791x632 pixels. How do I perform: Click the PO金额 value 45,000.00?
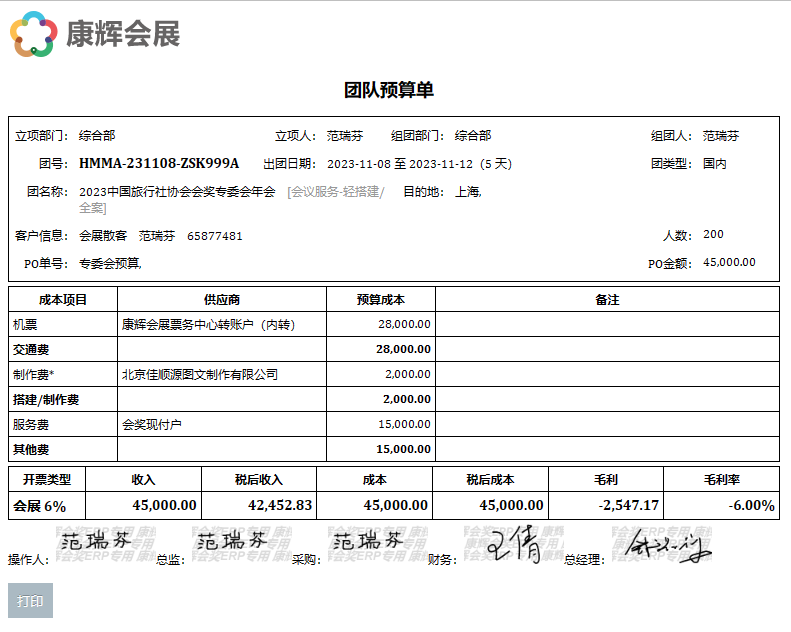729,262
